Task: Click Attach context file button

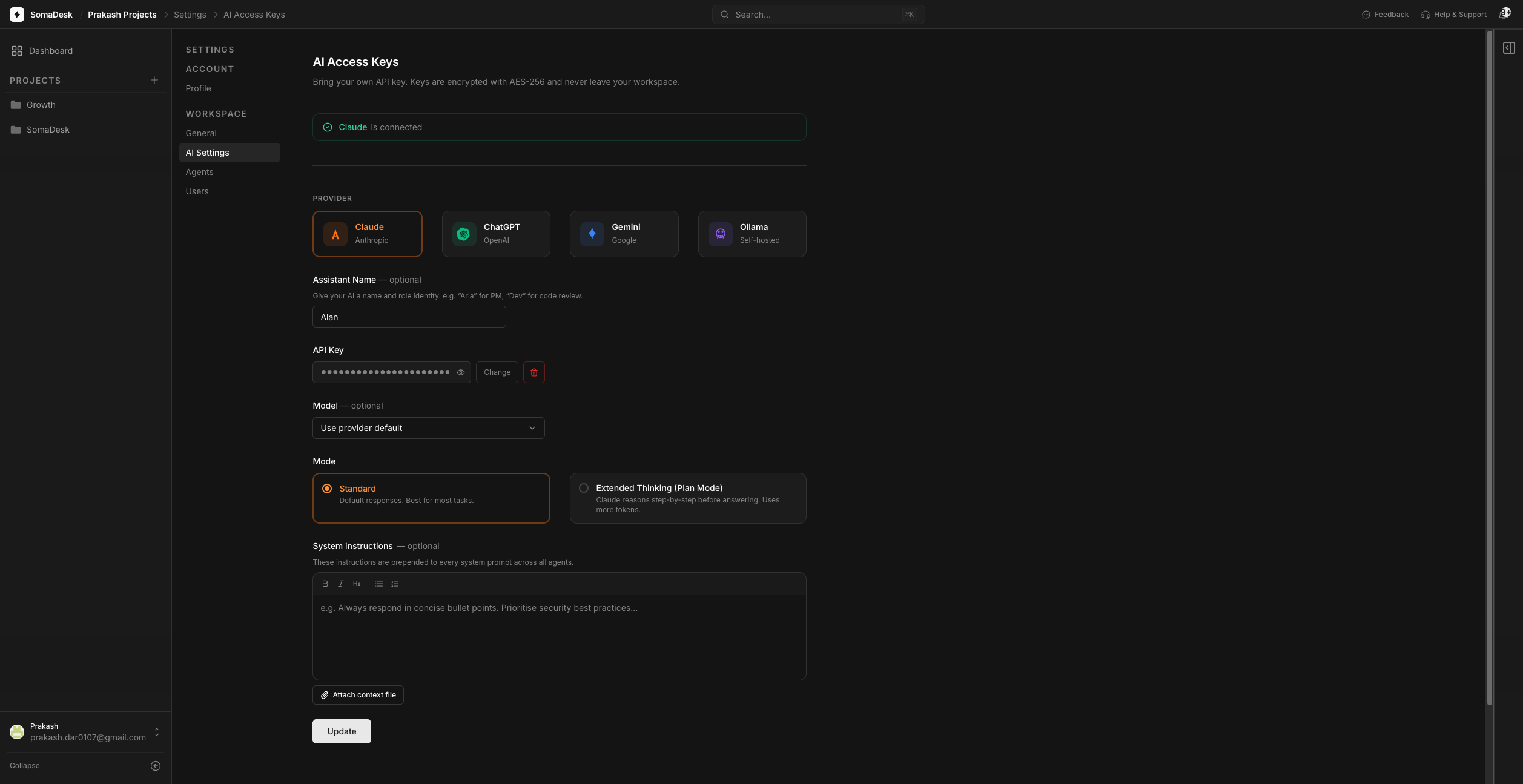Action: (358, 695)
